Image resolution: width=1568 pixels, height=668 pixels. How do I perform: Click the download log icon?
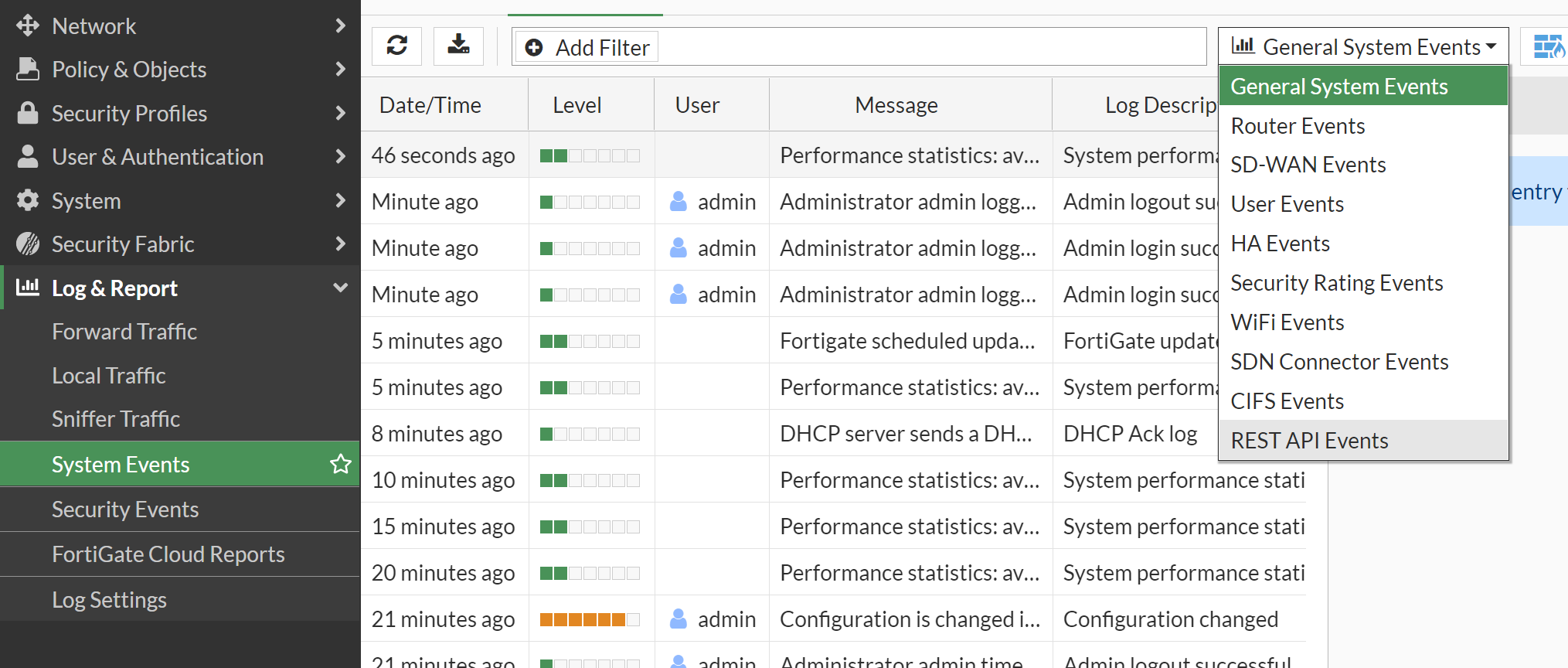click(x=458, y=46)
